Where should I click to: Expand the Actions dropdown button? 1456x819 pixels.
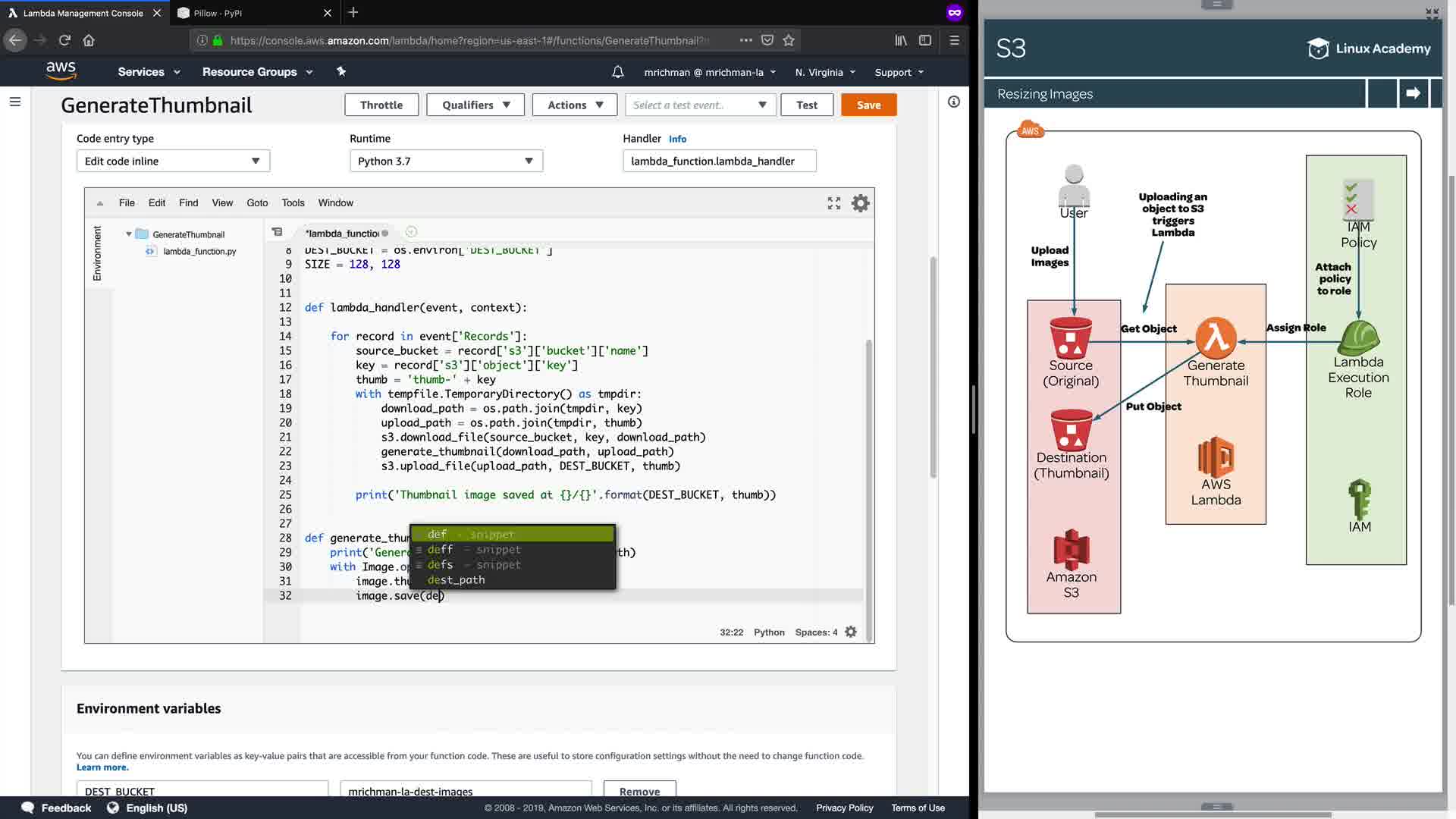coord(575,105)
